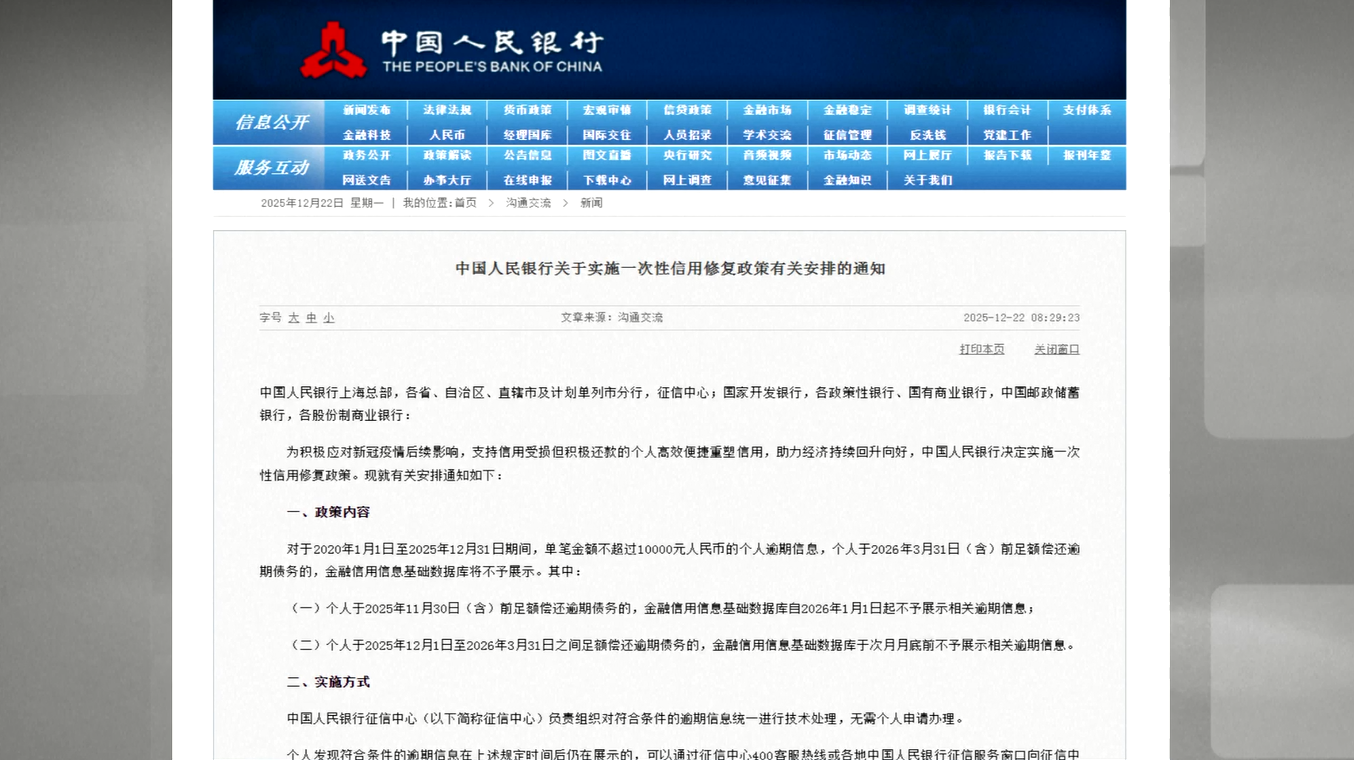Open the 政策解读 navigation item
The image size is (1354, 760).
(447, 156)
